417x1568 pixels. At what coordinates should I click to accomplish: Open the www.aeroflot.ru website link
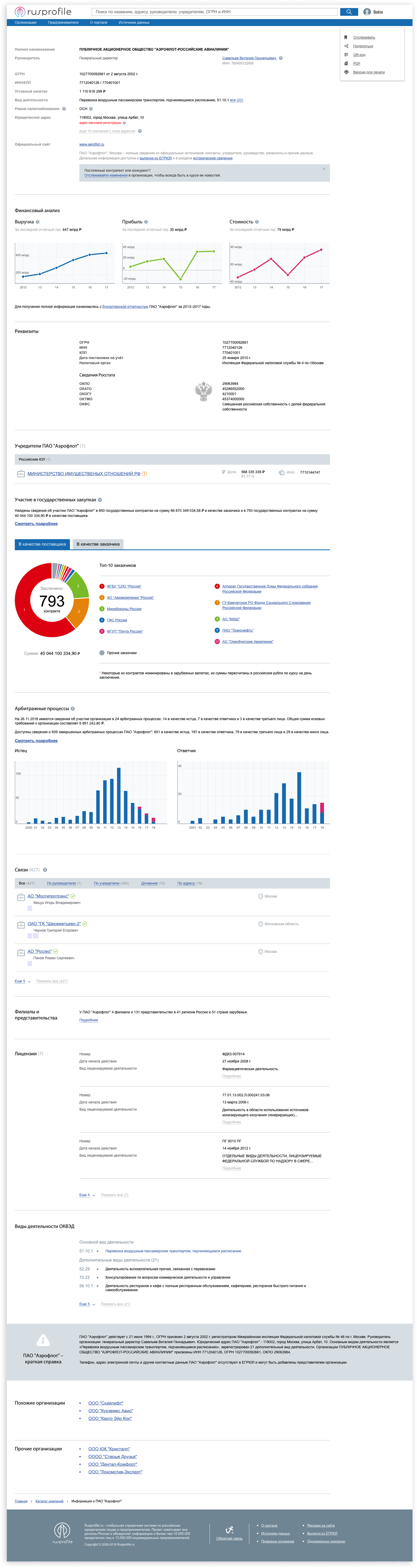click(92, 144)
